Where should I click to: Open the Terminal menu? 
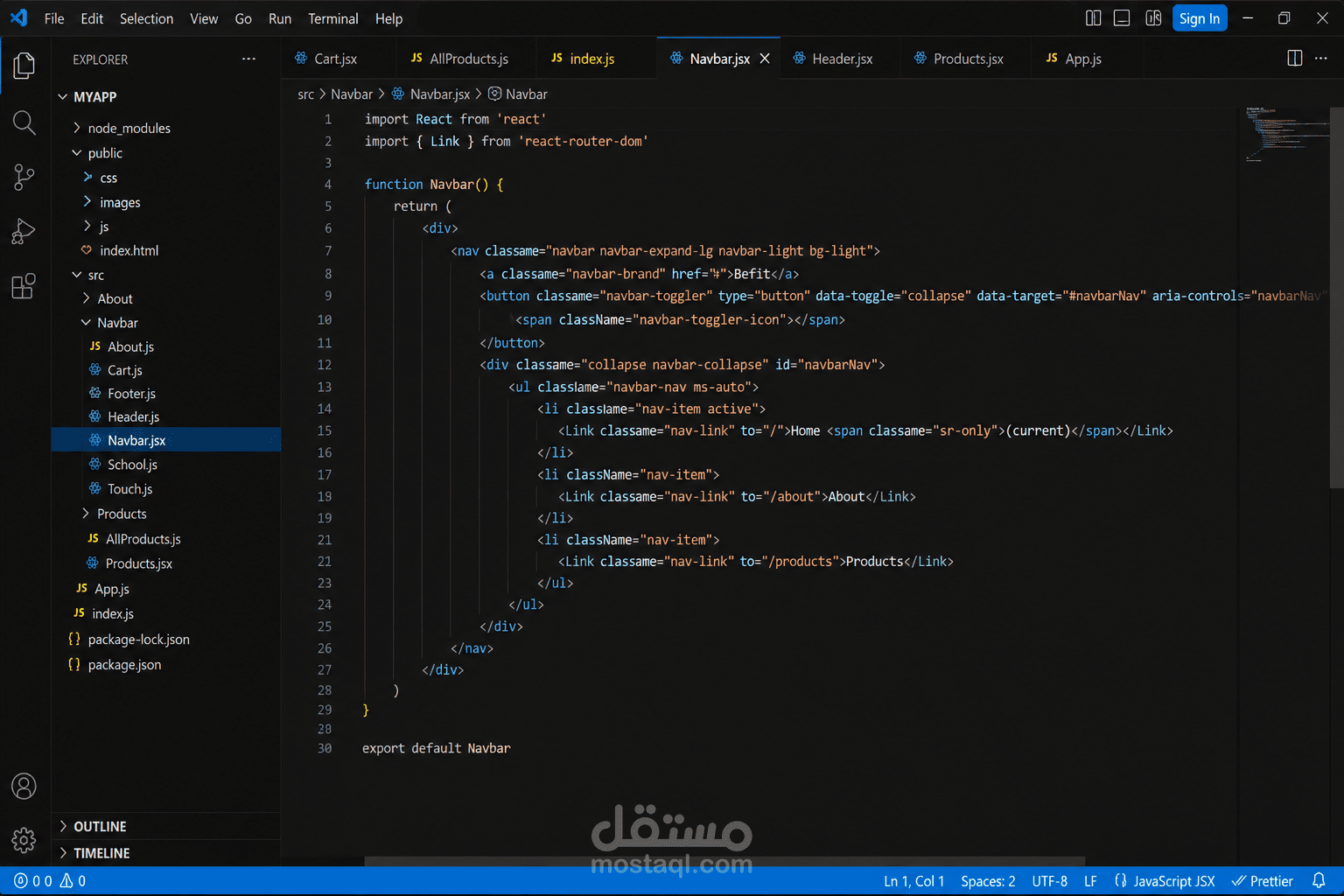coord(332,18)
